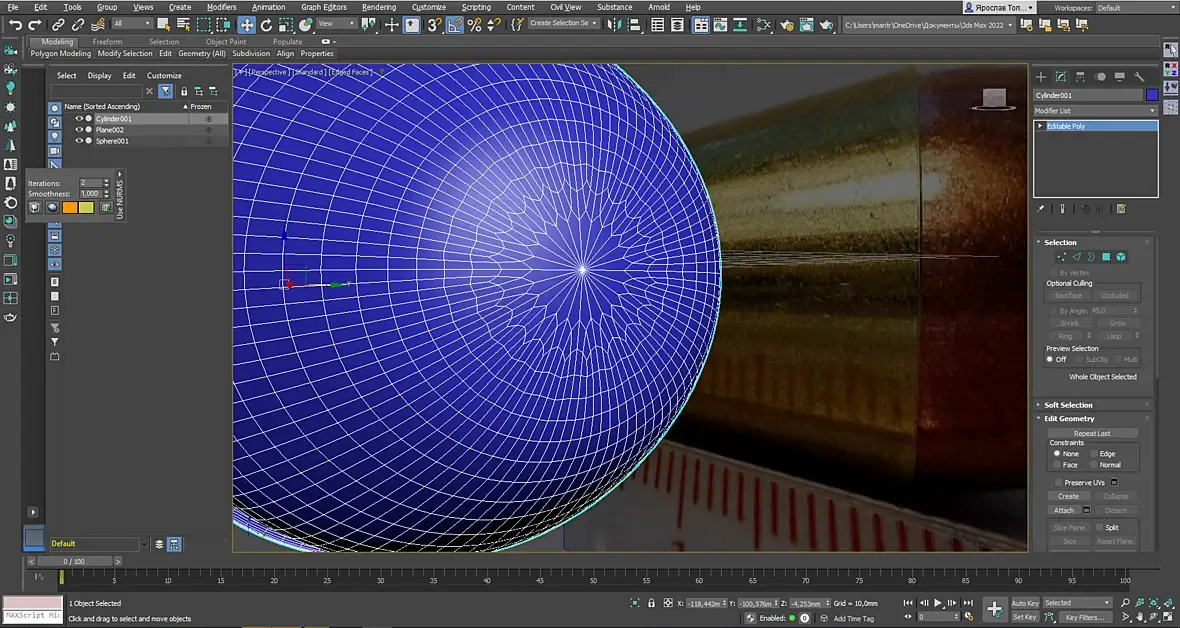The image size is (1180, 628).
Task: Expand the Soft Selection rollout
Action: coord(1068,405)
